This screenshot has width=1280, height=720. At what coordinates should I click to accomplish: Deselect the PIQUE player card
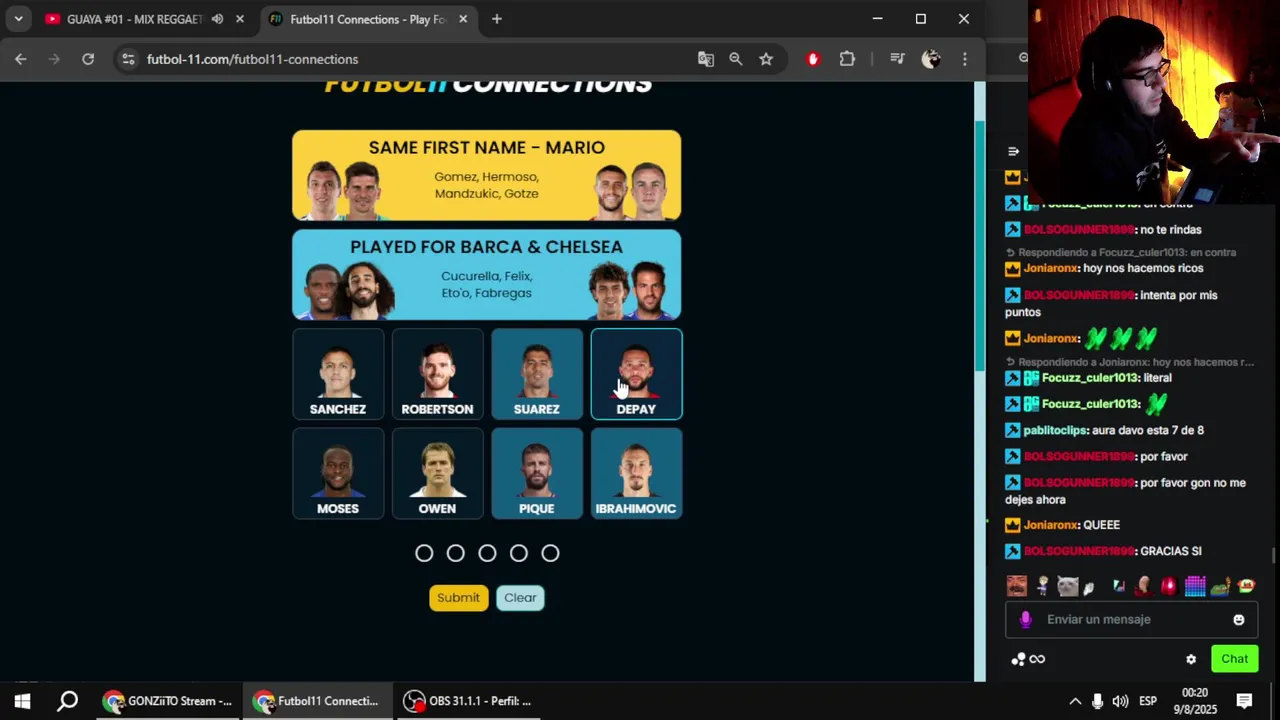tap(537, 473)
